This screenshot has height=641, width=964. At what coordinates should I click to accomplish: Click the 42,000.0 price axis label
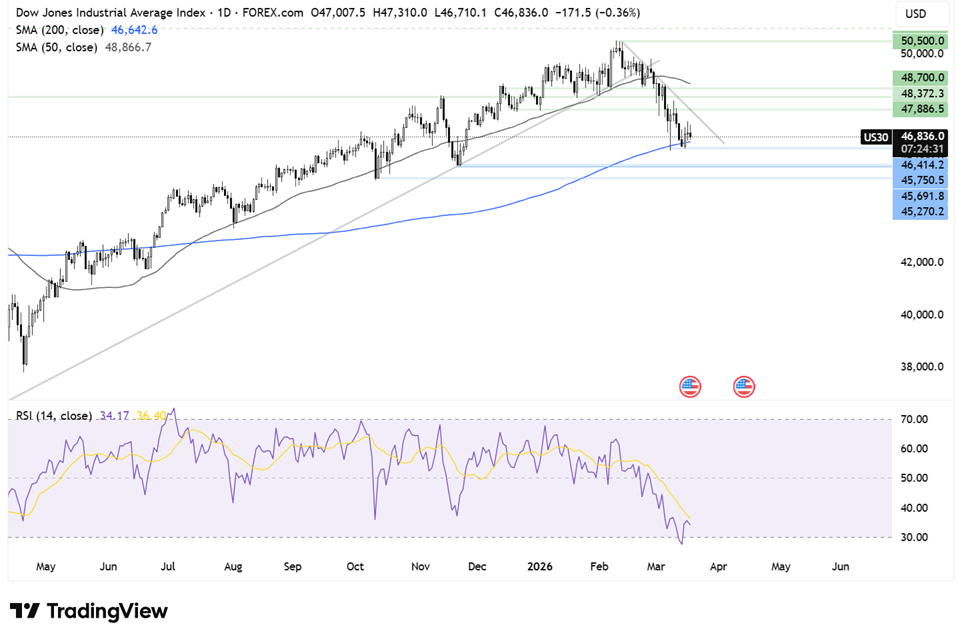922,262
